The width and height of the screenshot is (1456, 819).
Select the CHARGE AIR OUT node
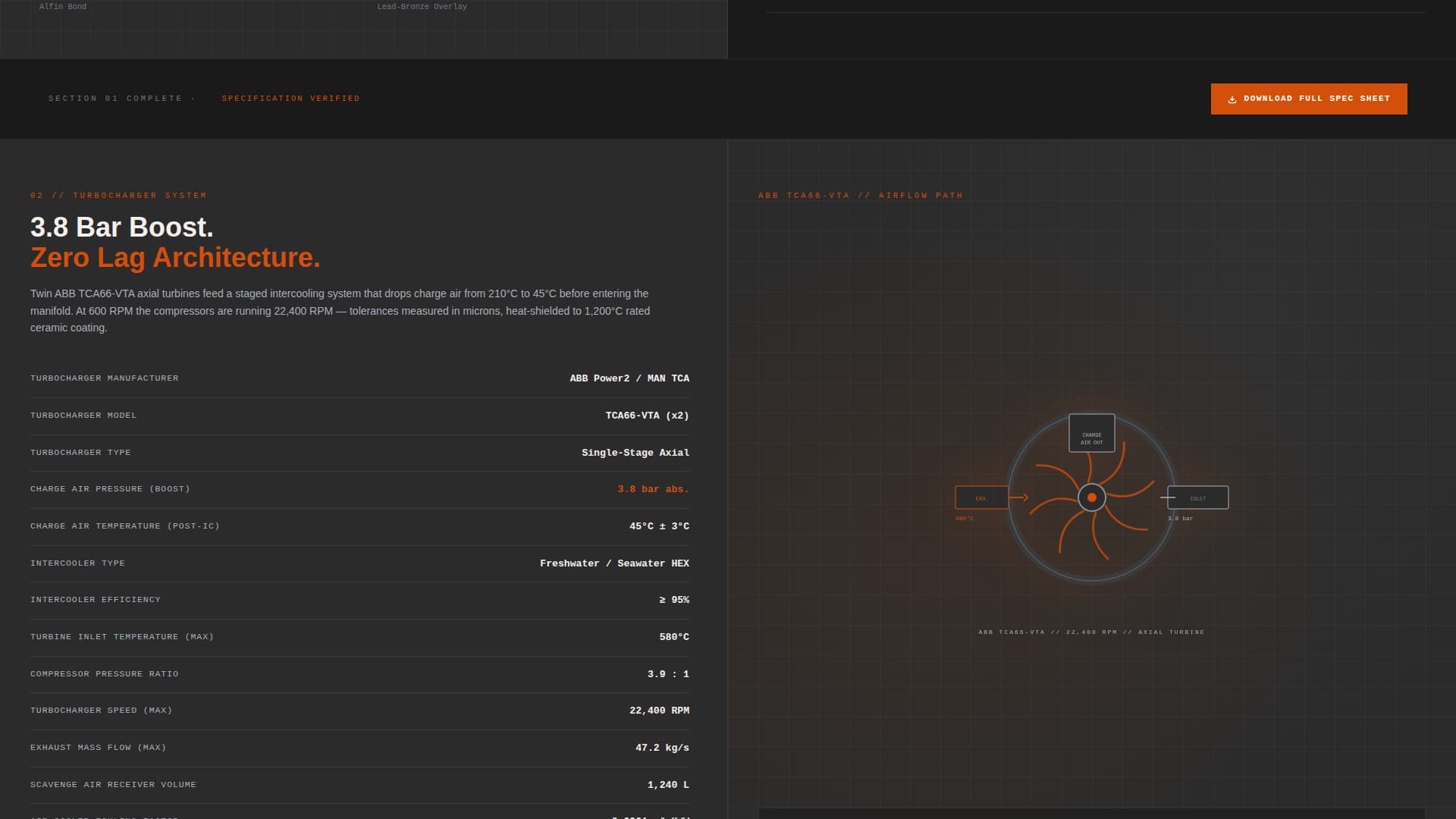pos(1092,434)
